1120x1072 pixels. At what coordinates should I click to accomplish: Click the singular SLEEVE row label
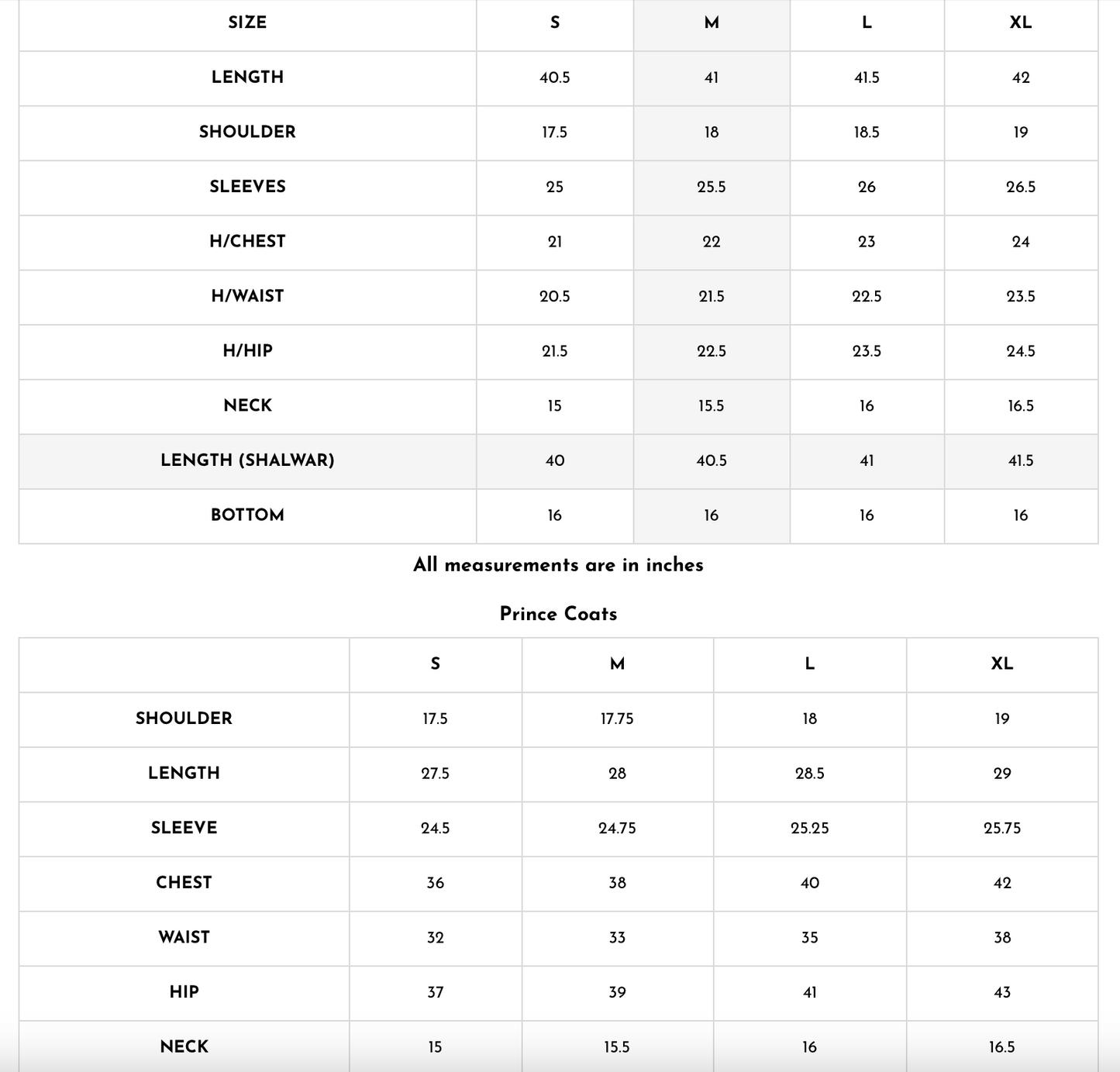[184, 828]
